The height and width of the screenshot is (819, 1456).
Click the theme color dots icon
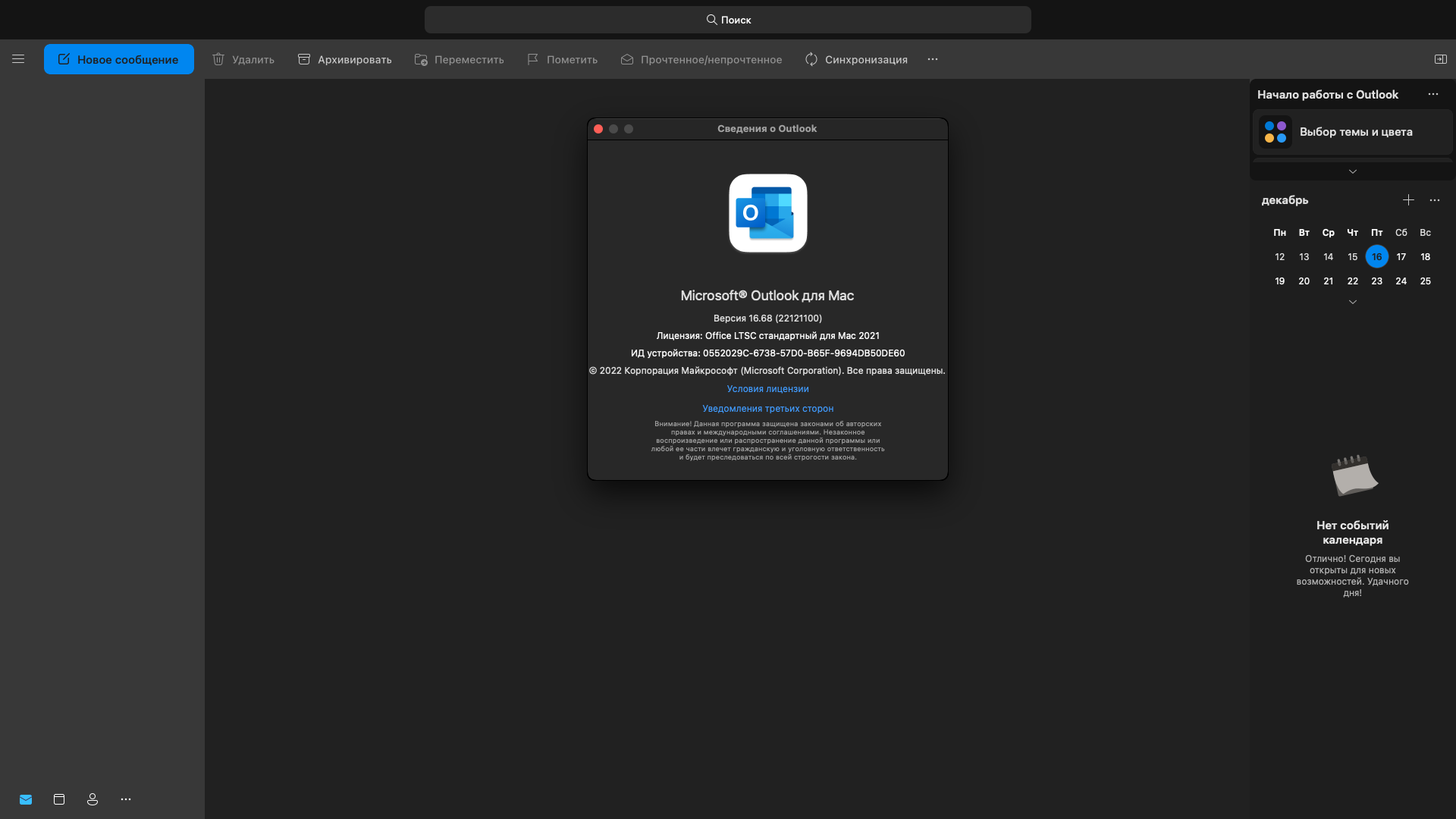click(1276, 132)
